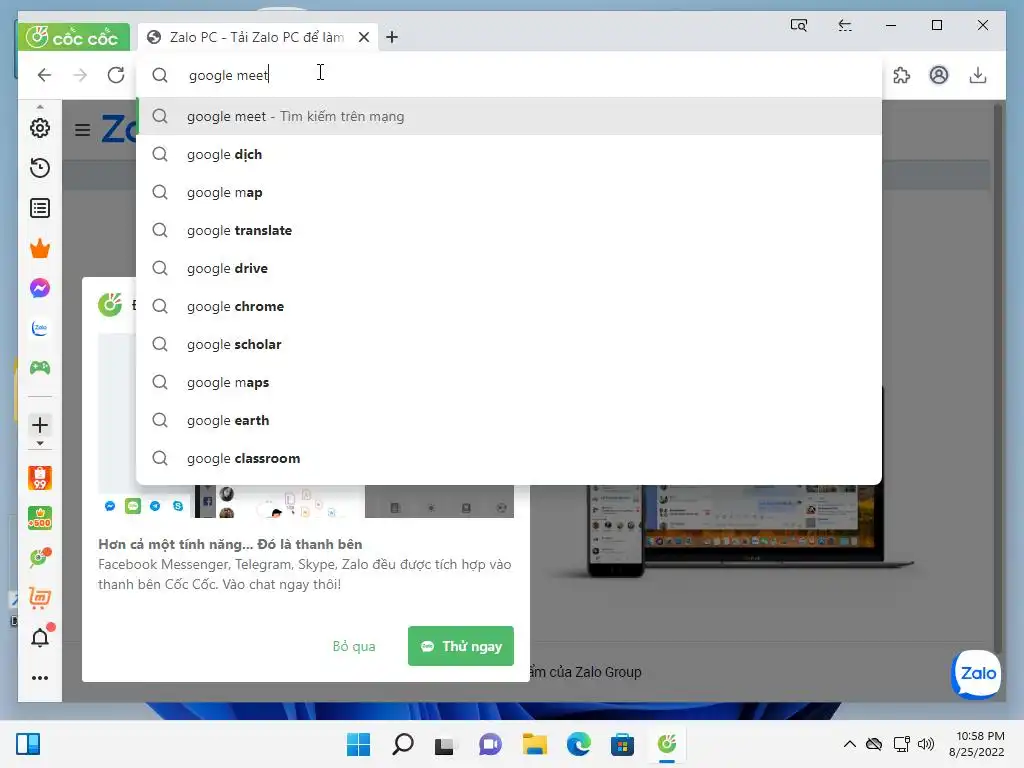Choose the 'google chrome' suggestion
Viewport: 1024px width, 768px height.
click(x=509, y=306)
